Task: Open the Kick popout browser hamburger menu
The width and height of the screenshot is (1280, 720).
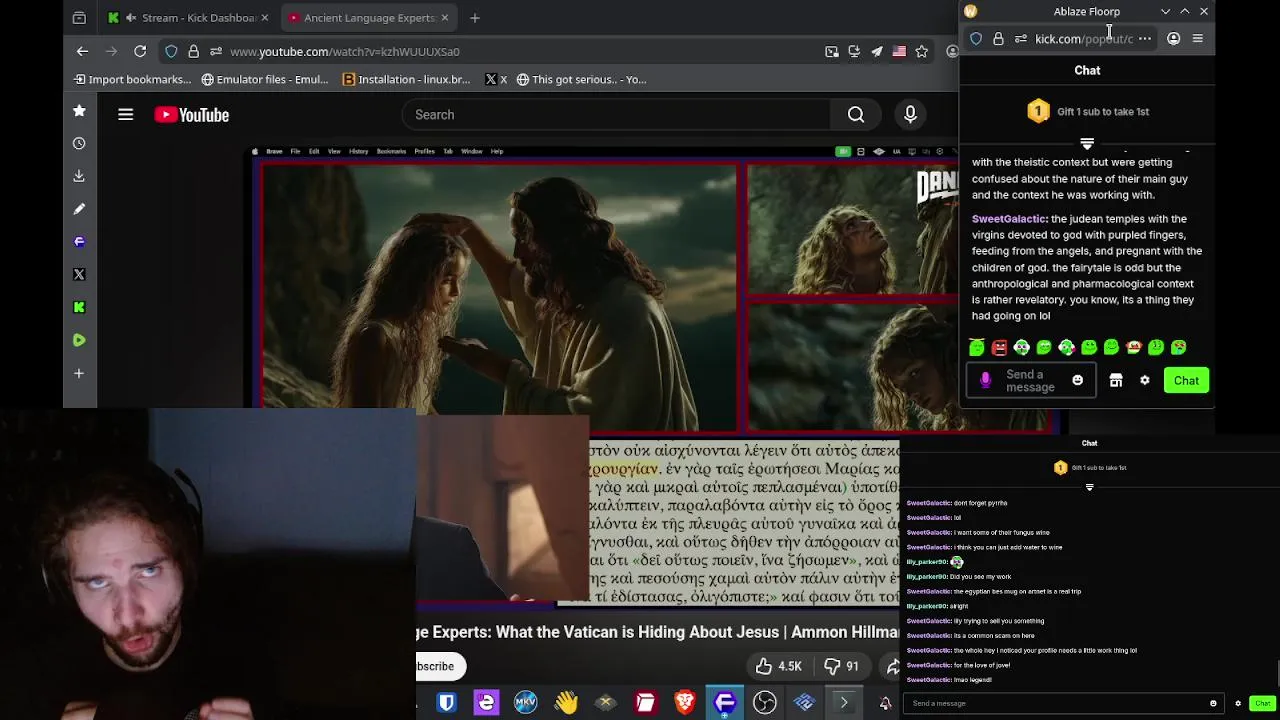Action: tap(1198, 39)
